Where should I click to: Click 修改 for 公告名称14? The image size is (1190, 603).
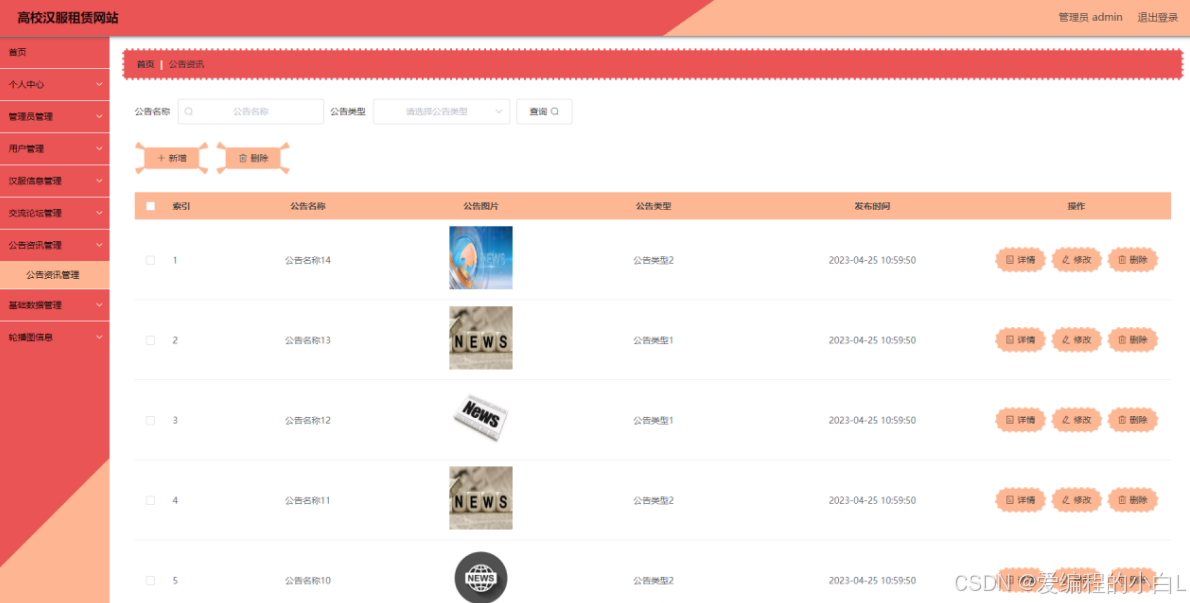coord(1076,259)
